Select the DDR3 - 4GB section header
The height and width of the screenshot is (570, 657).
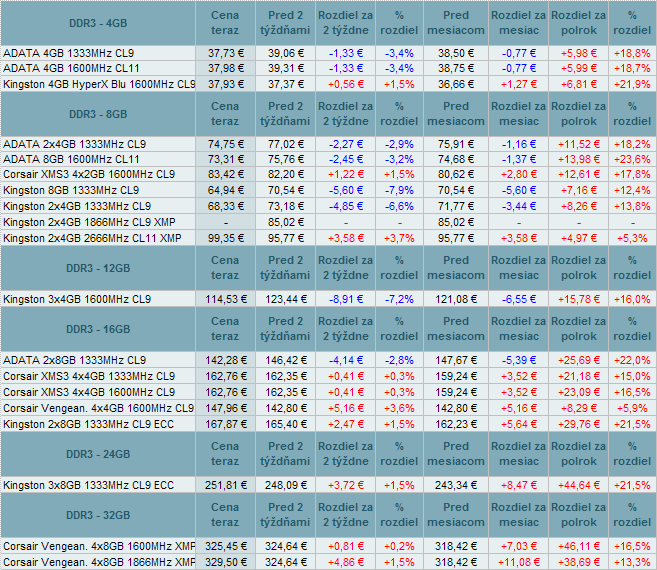(x=98, y=23)
